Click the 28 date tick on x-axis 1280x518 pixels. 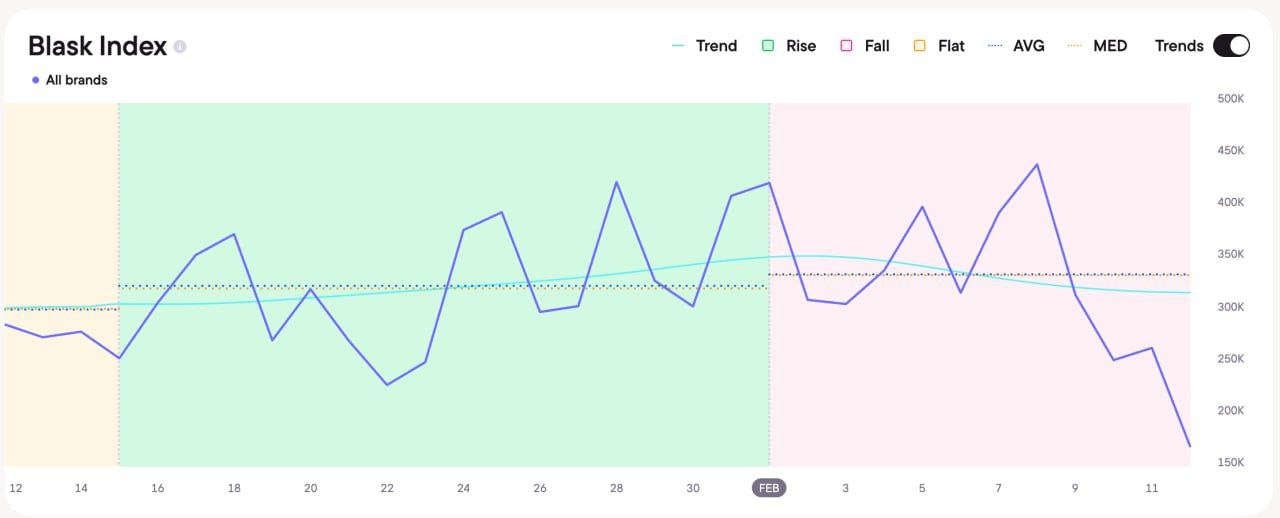coord(617,488)
